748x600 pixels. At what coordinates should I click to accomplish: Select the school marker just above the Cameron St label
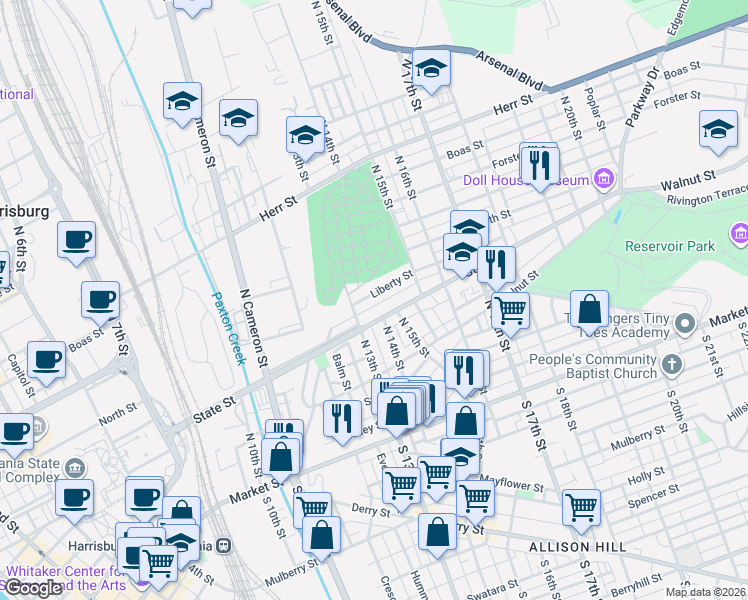[x=182, y=103]
